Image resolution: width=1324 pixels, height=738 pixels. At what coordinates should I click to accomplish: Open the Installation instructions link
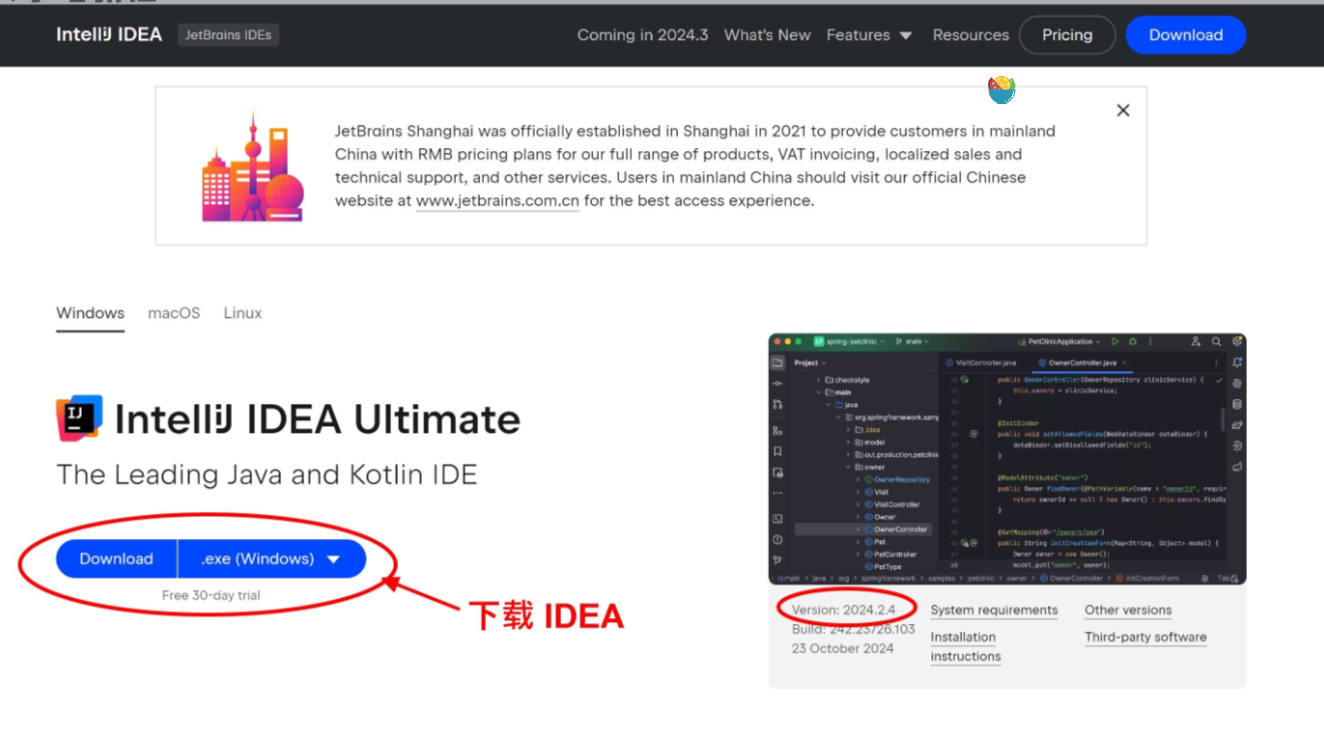tap(965, 647)
